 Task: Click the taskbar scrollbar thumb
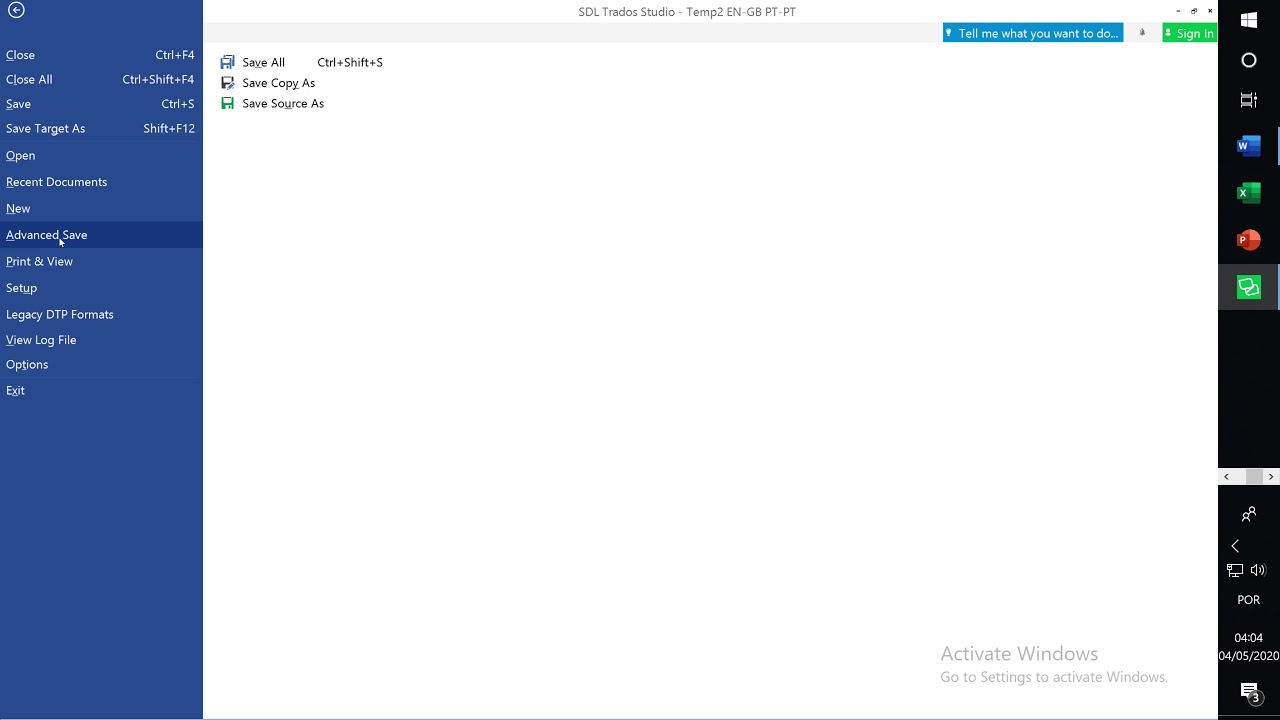pyautogui.click(x=1254, y=477)
